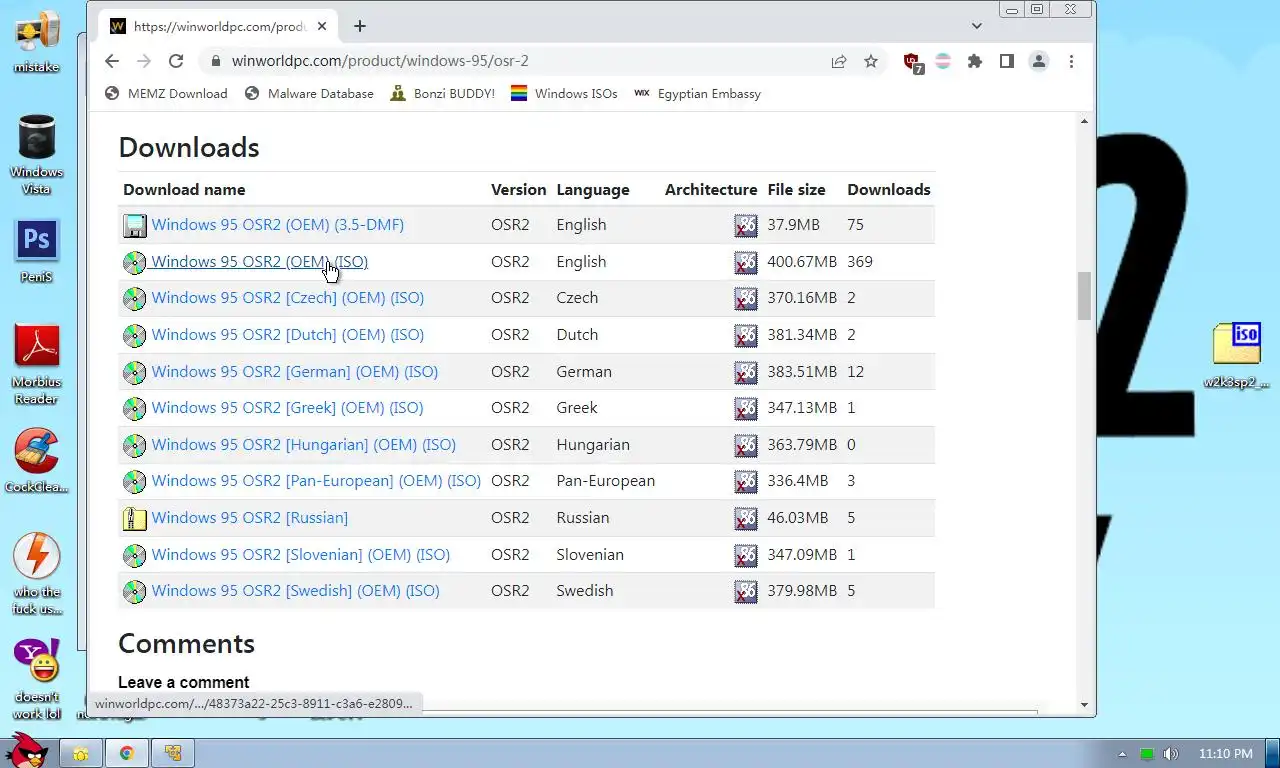Click the scrollbar up arrow
The width and height of the screenshot is (1280, 768).
click(1084, 121)
